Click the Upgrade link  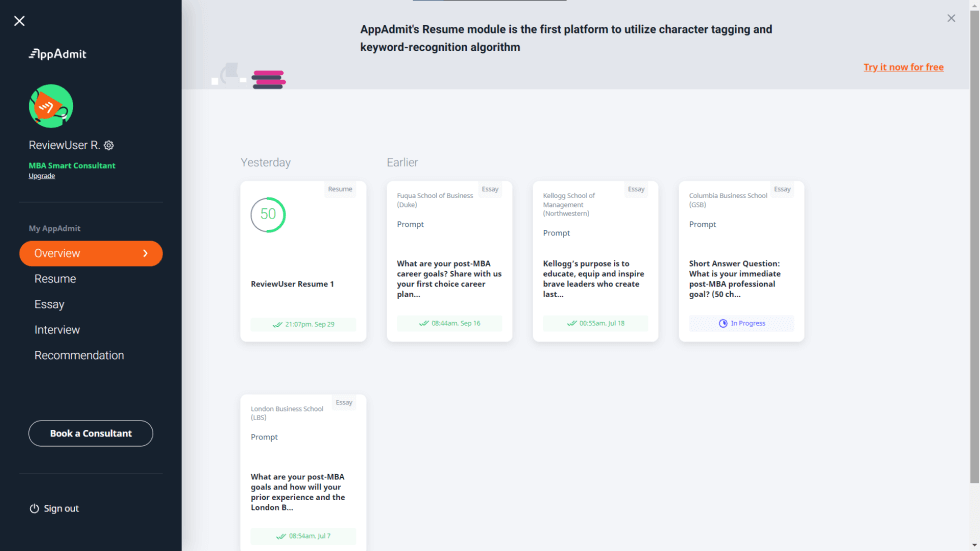pyautogui.click(x=42, y=176)
